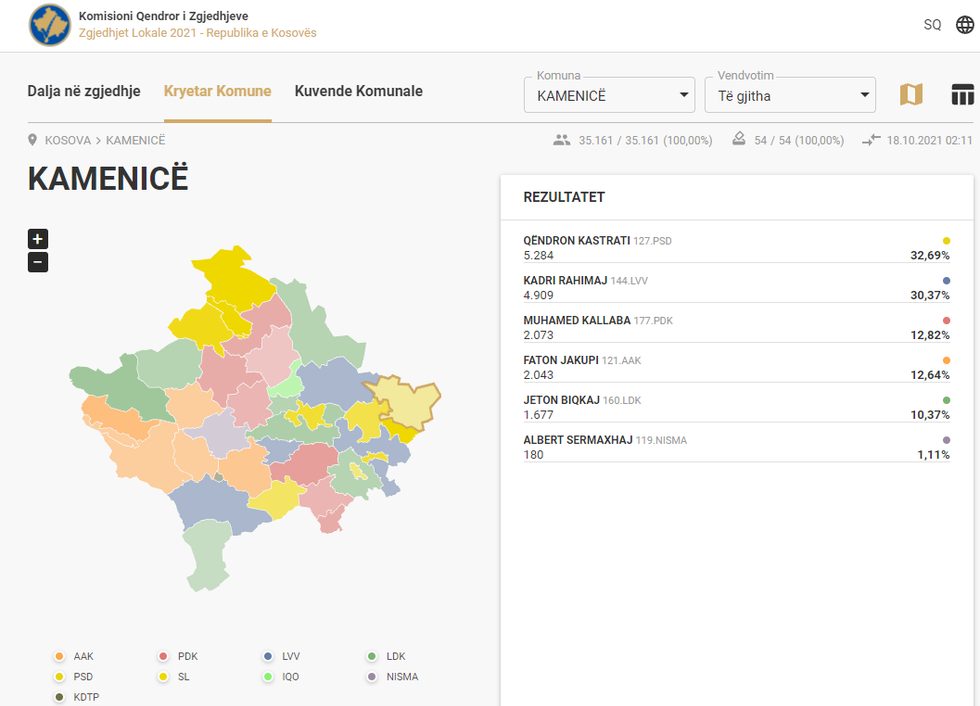Zoom in on the map
Viewport: 980px width, 706px height.
pyautogui.click(x=38, y=239)
